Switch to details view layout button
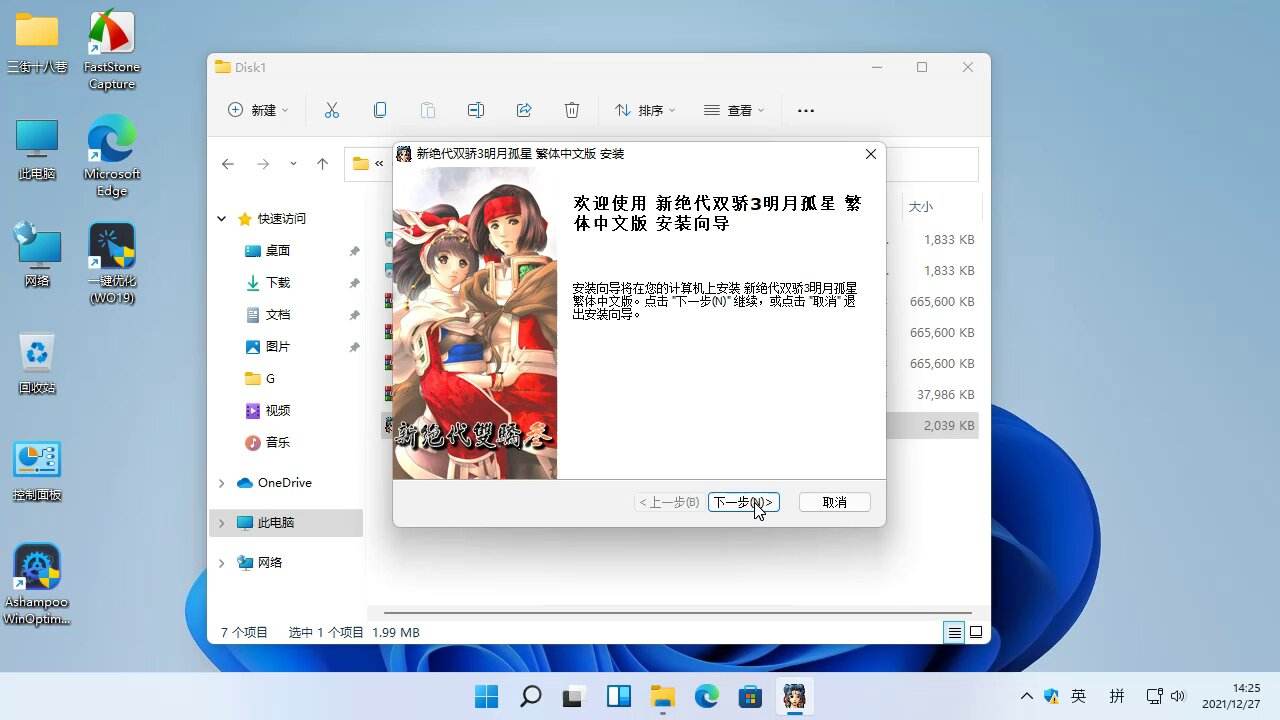The width and height of the screenshot is (1280, 720). [x=954, y=632]
